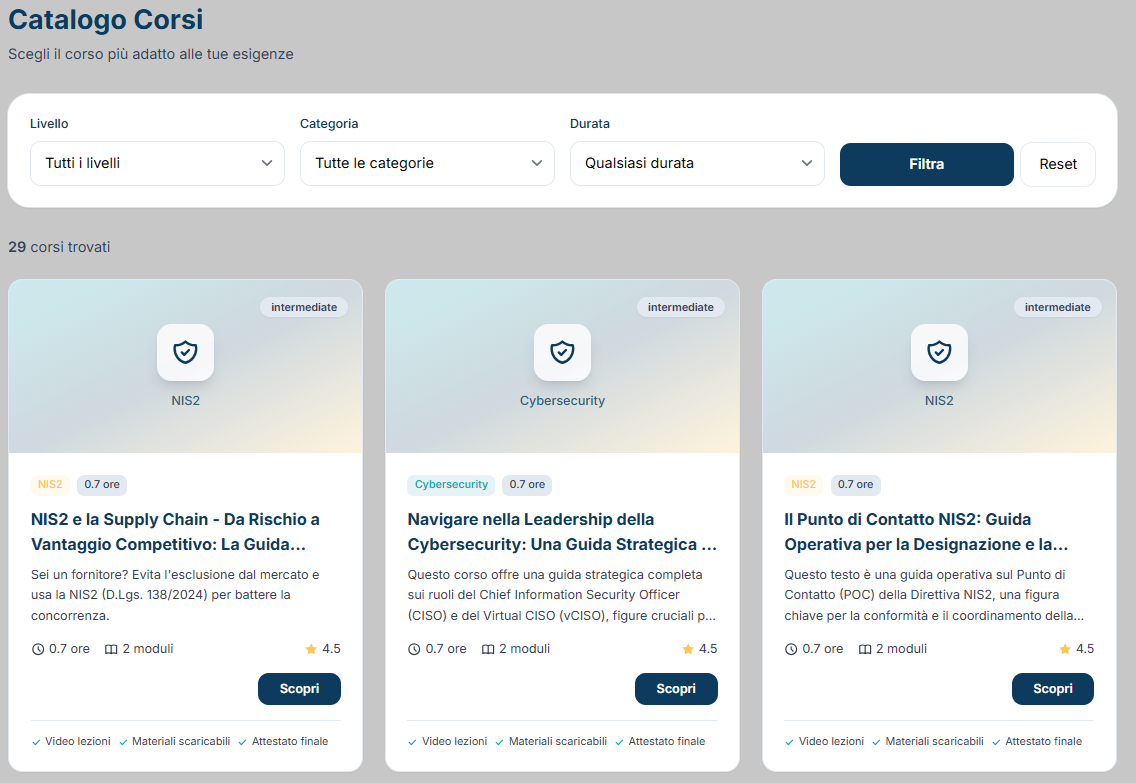The image size is (1136, 783).
Task: Click the shield icon above the Cybersecurity label
Action: tap(562, 352)
